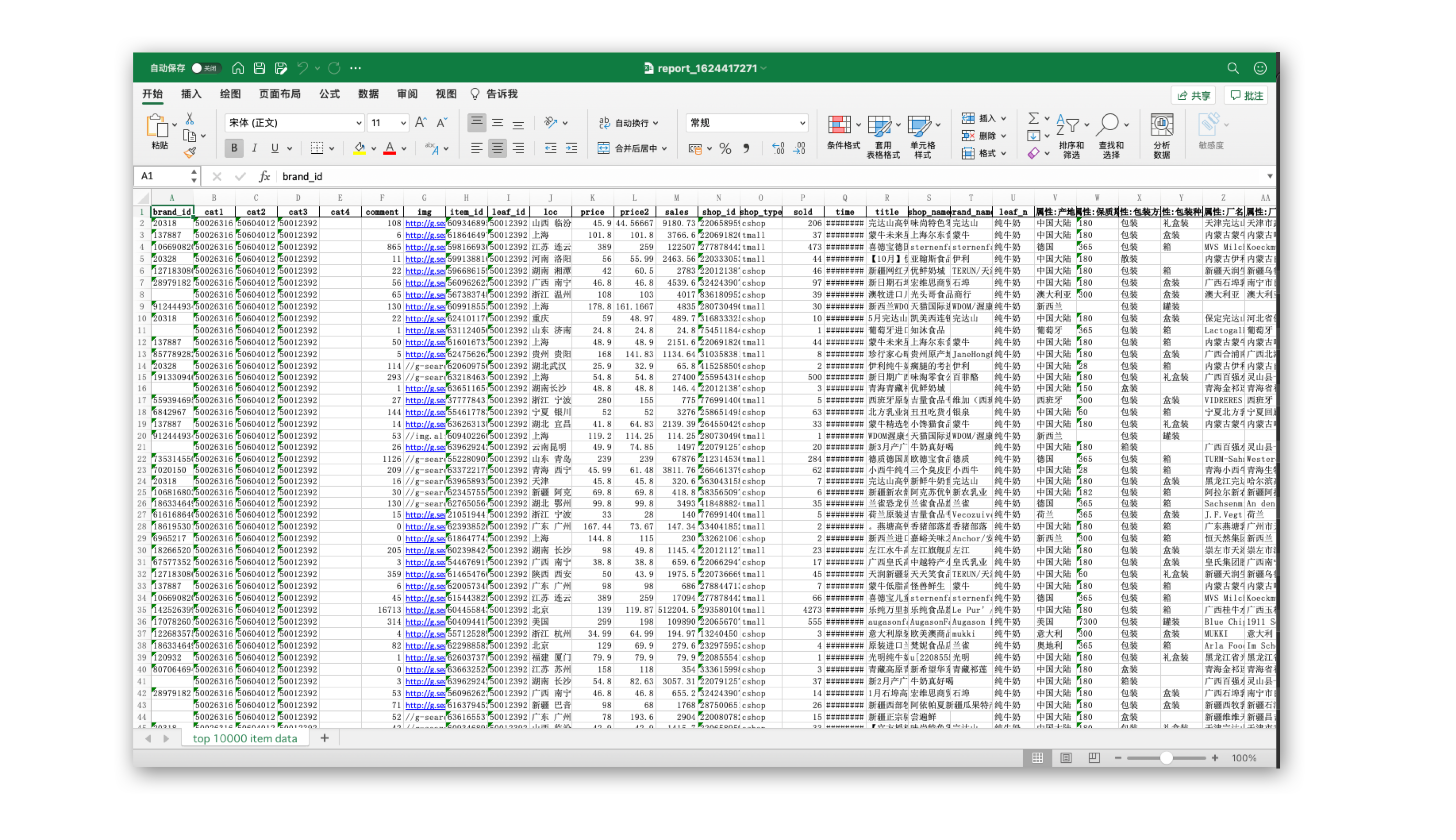Viewport: 1456px width, 840px height.
Task: Click the 批注 comments button
Action: pos(1246,95)
